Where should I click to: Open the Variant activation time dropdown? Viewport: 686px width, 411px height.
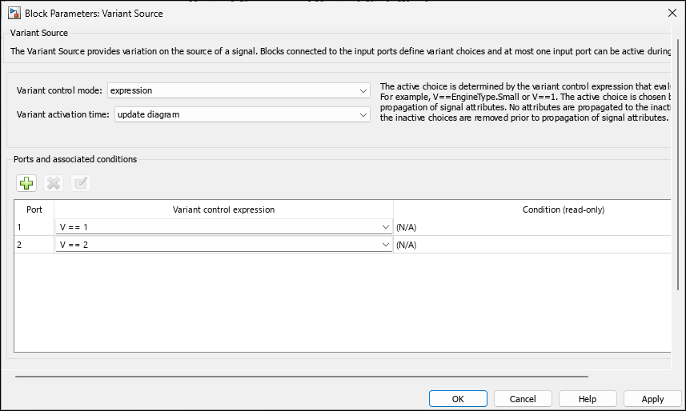(242, 114)
